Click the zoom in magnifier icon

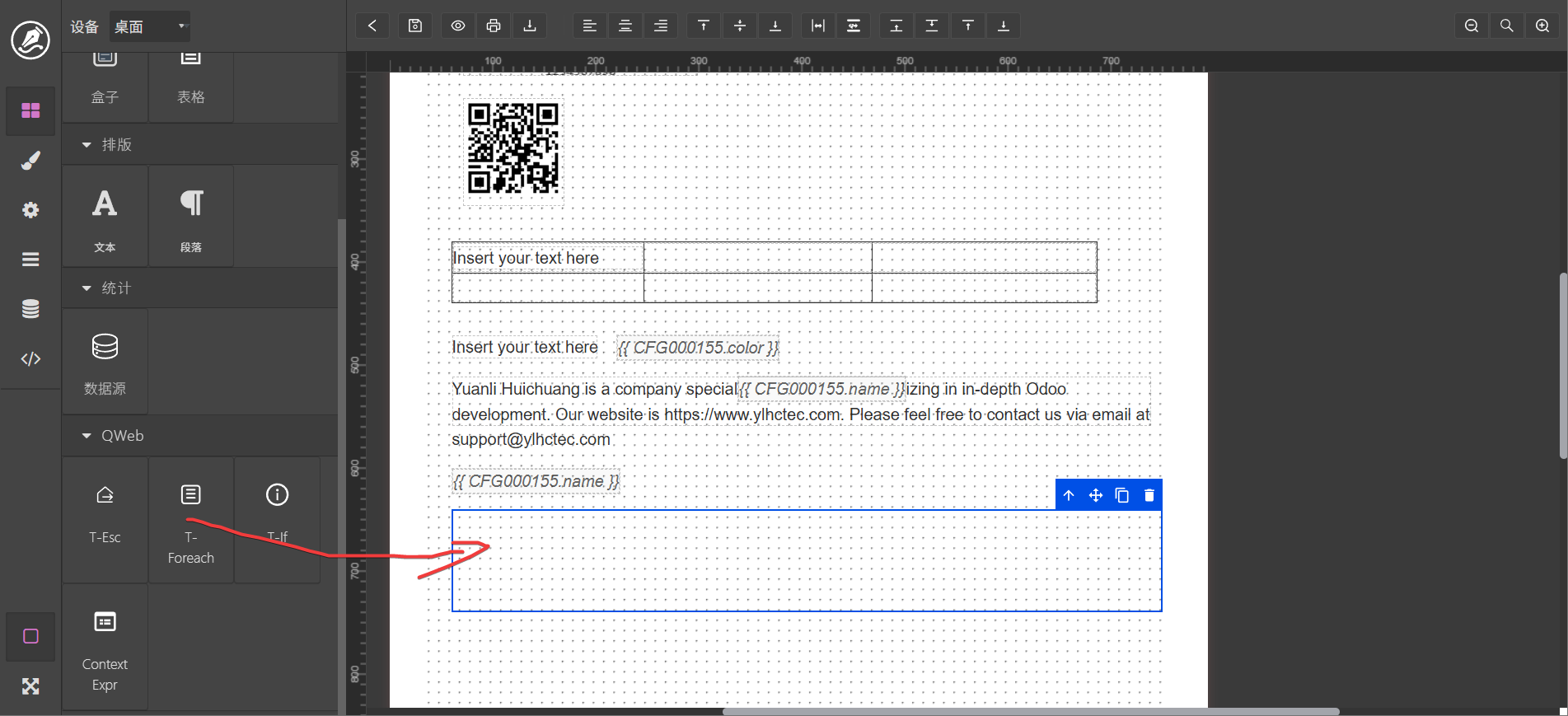tap(1542, 26)
